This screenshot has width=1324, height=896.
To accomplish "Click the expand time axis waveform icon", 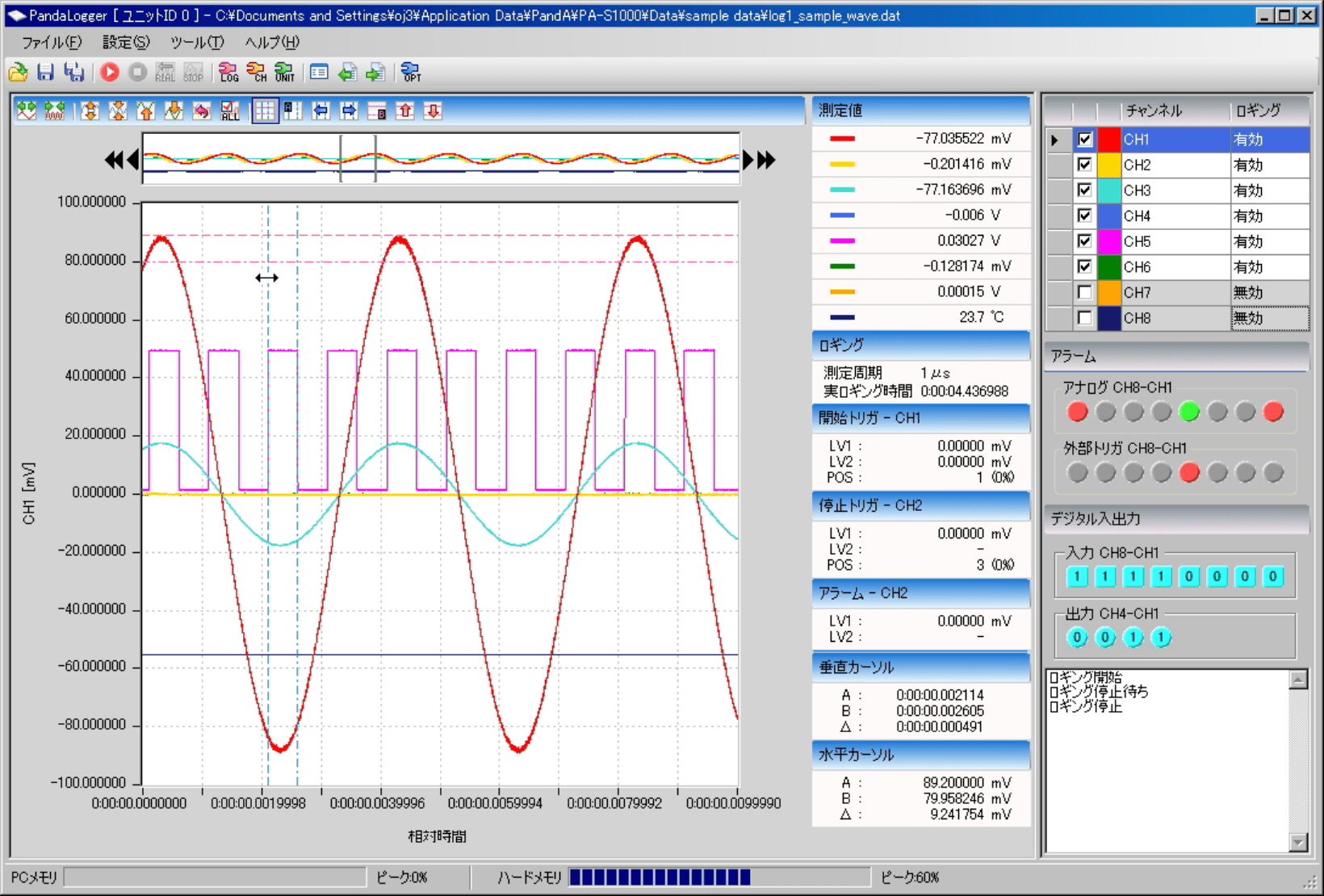I will pyautogui.click(x=27, y=111).
